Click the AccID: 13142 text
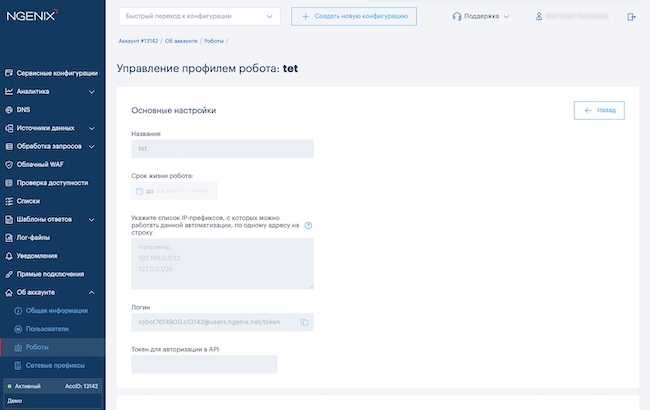This screenshot has height=410, width=650. pos(81,386)
